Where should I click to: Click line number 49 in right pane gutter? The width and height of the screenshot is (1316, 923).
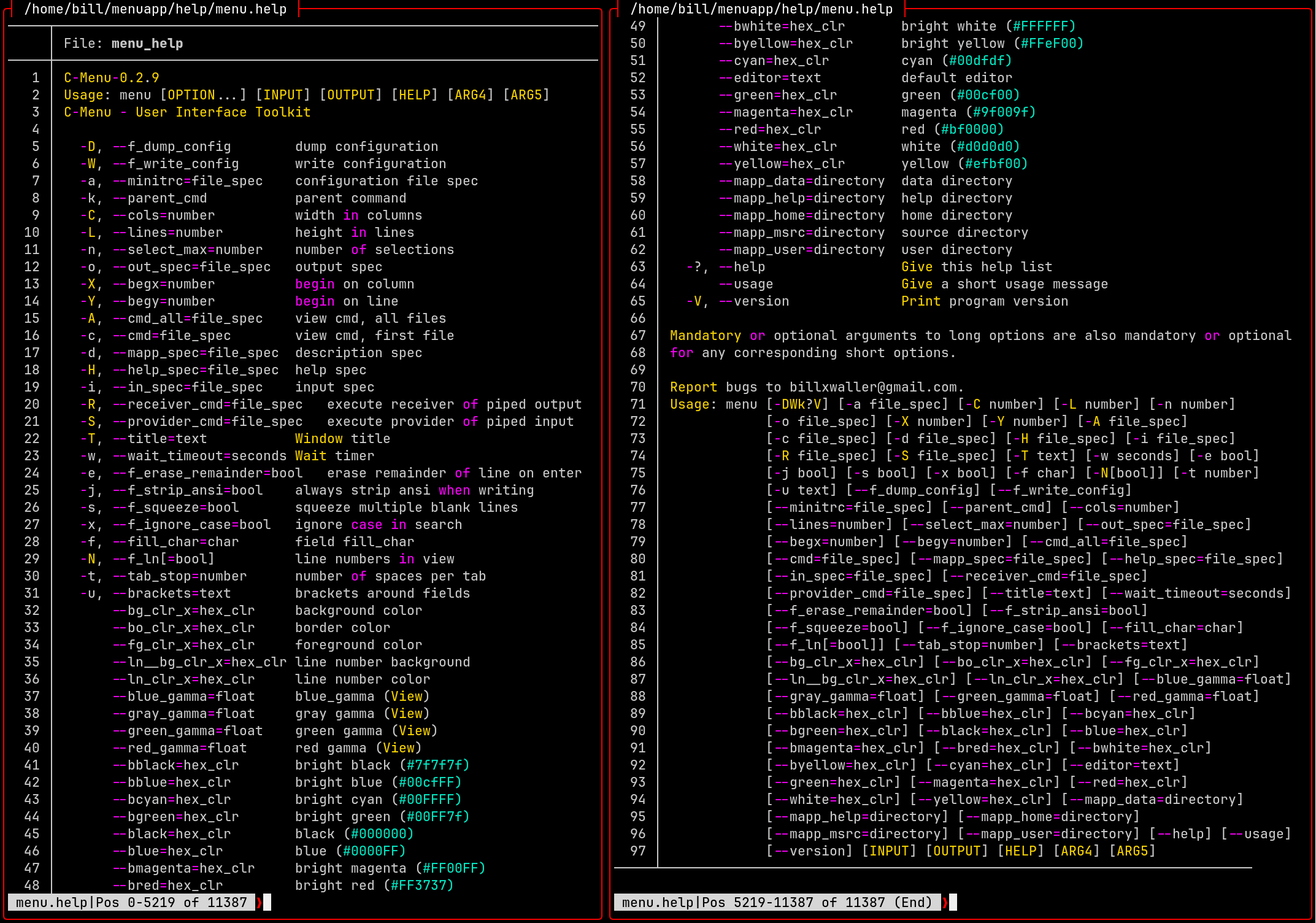tap(638, 26)
